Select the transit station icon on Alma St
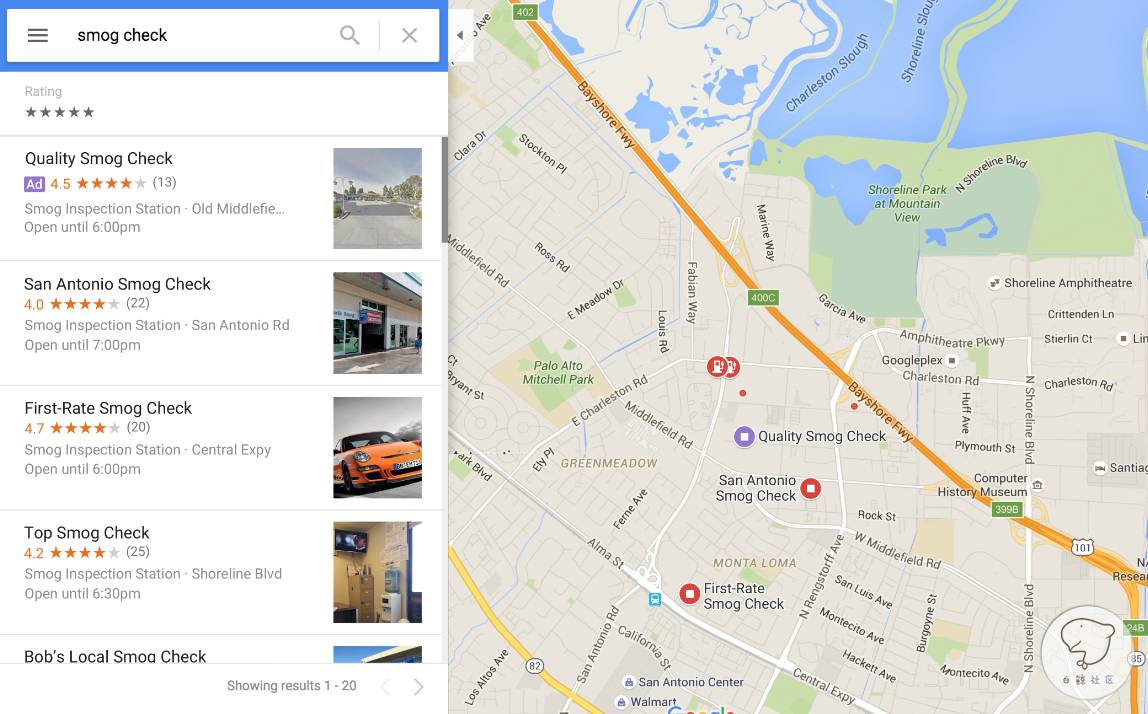Image resolution: width=1148 pixels, height=714 pixels. pyautogui.click(x=655, y=600)
